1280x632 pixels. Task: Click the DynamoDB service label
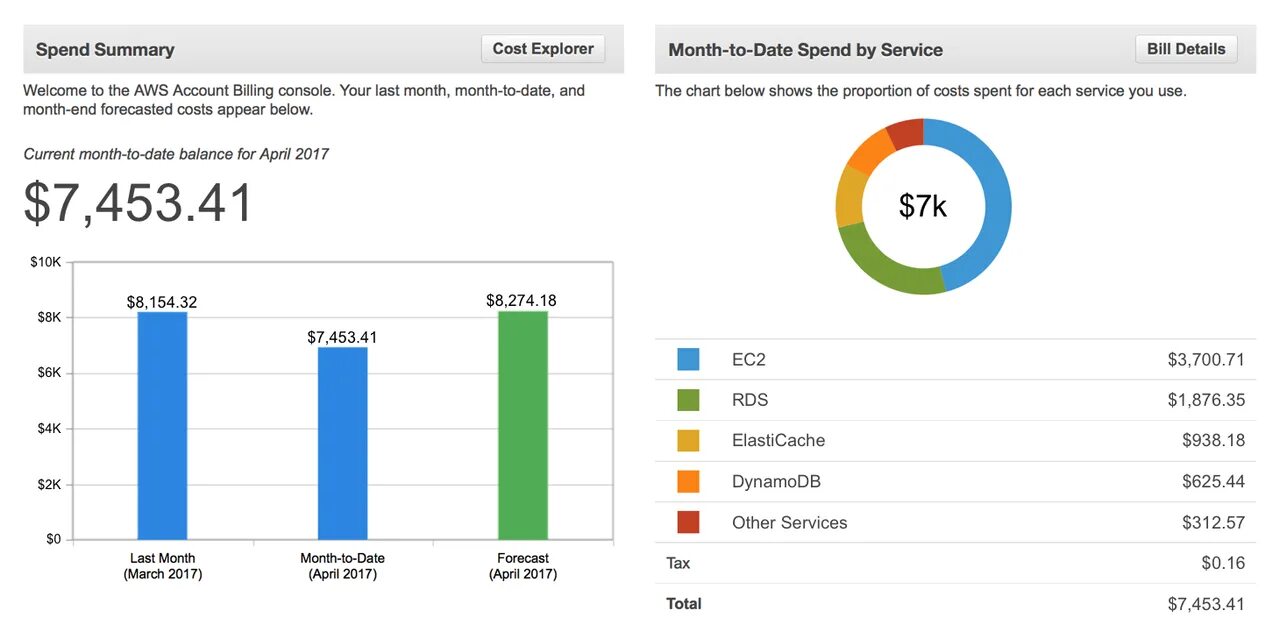[776, 482]
